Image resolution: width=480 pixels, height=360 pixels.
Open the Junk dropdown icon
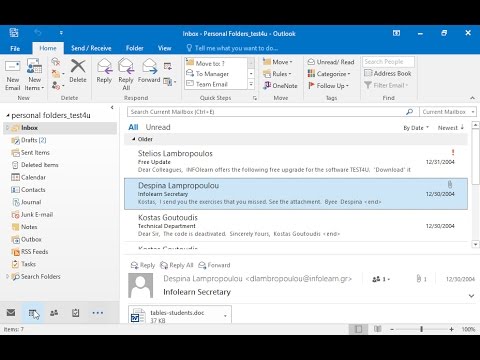(x=57, y=86)
